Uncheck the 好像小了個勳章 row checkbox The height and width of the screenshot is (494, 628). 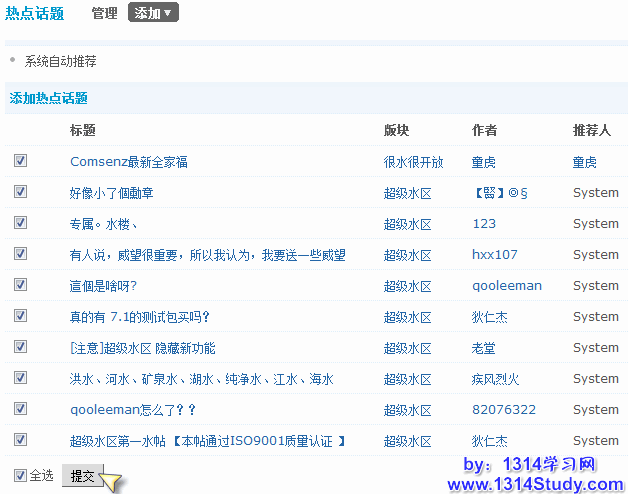pos(21,192)
